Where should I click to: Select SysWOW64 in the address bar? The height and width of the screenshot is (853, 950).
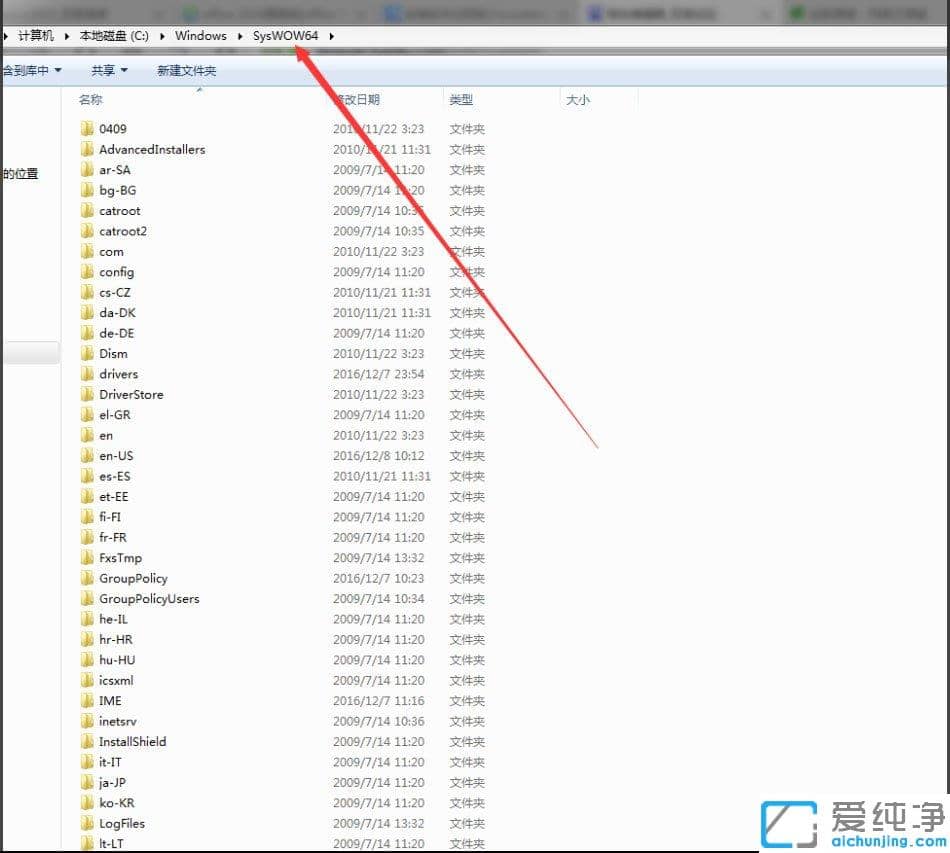pos(286,35)
